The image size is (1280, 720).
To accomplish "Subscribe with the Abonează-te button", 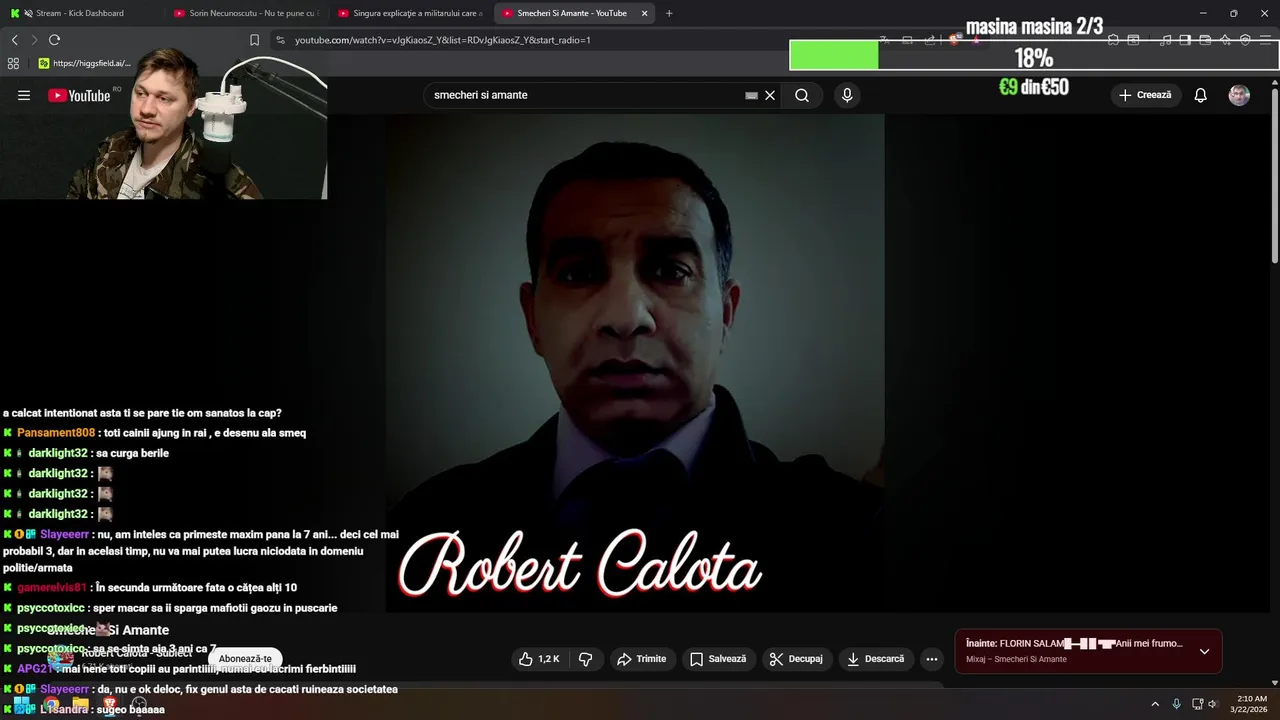I will point(245,659).
